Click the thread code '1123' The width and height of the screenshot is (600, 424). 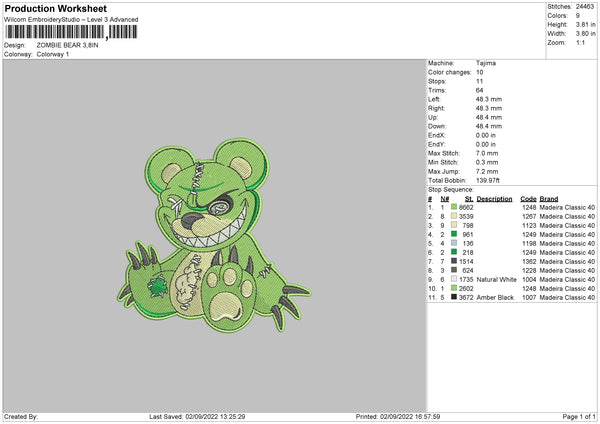click(530, 225)
